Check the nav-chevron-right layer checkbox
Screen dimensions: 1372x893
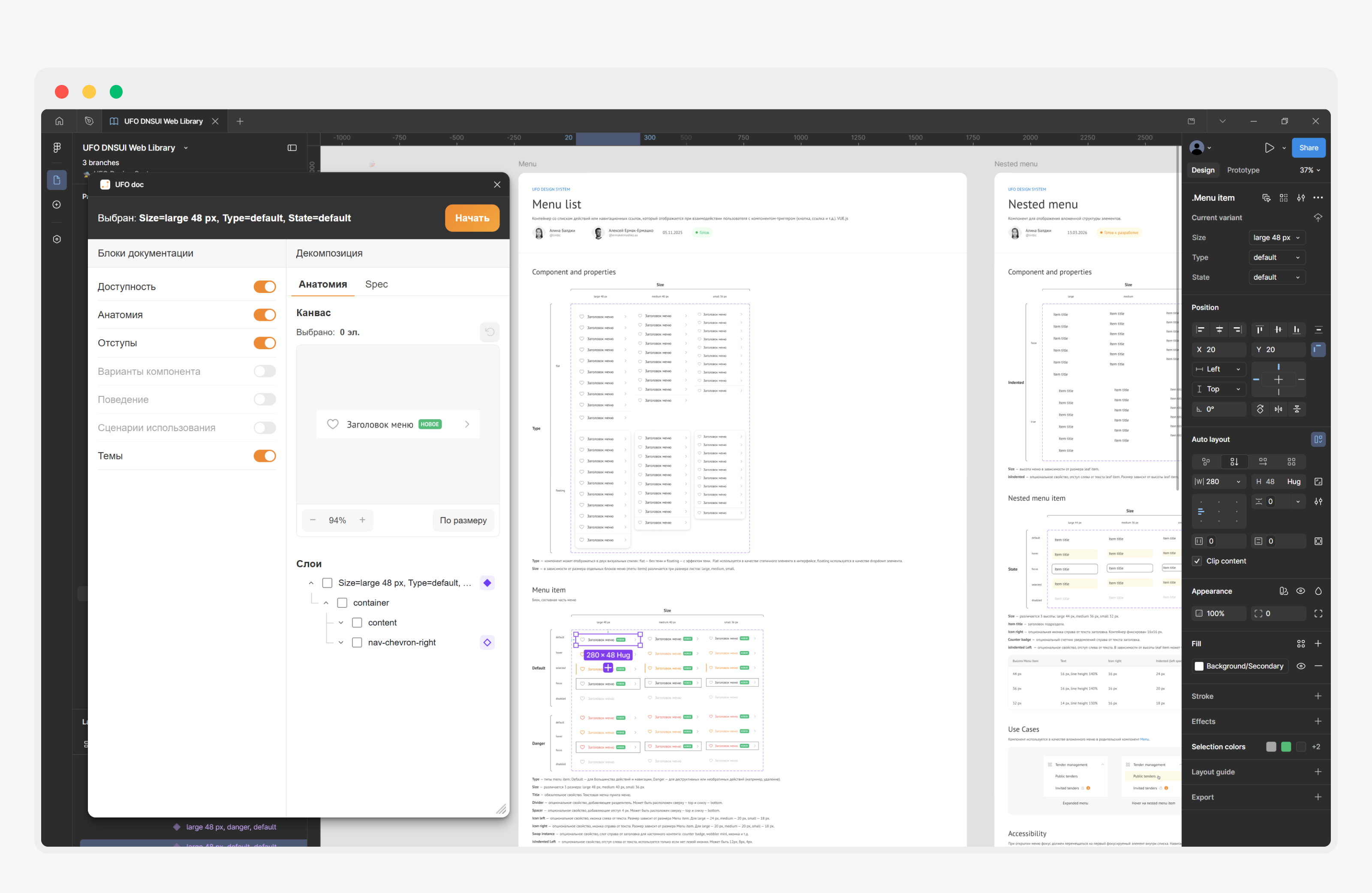pyautogui.click(x=357, y=643)
